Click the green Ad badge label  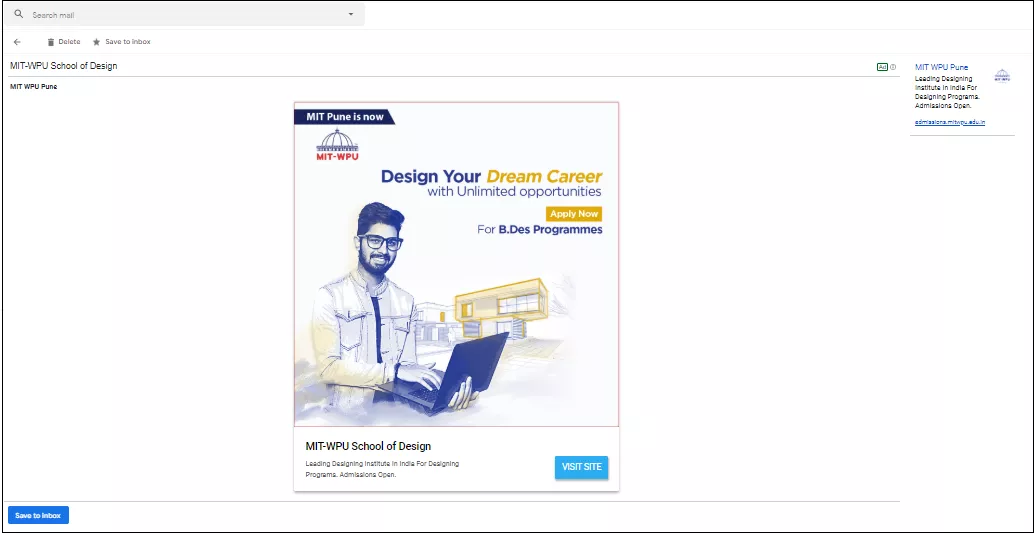point(882,67)
